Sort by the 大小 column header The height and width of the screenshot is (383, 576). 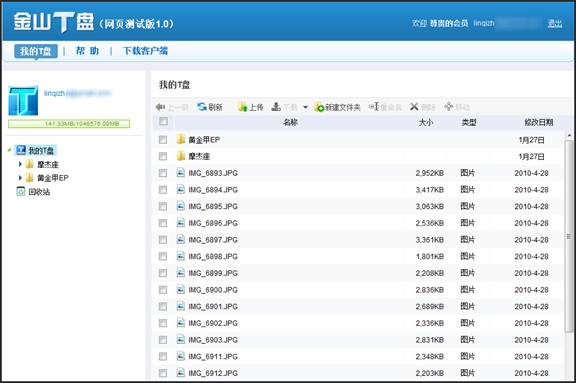click(x=426, y=122)
